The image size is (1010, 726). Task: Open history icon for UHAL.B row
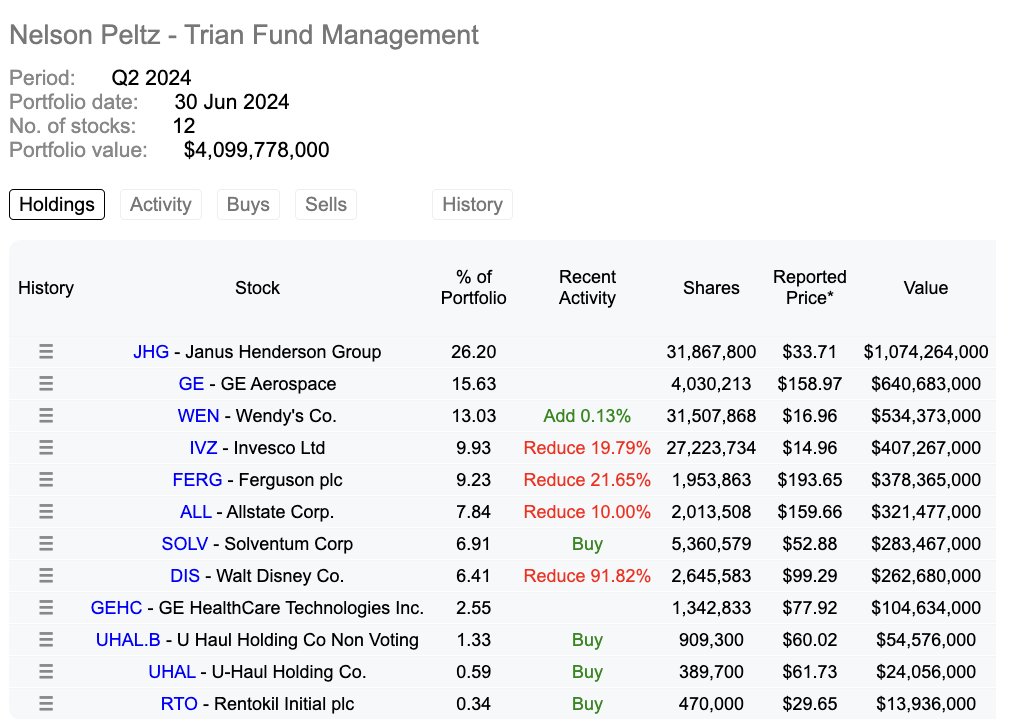tap(46, 640)
